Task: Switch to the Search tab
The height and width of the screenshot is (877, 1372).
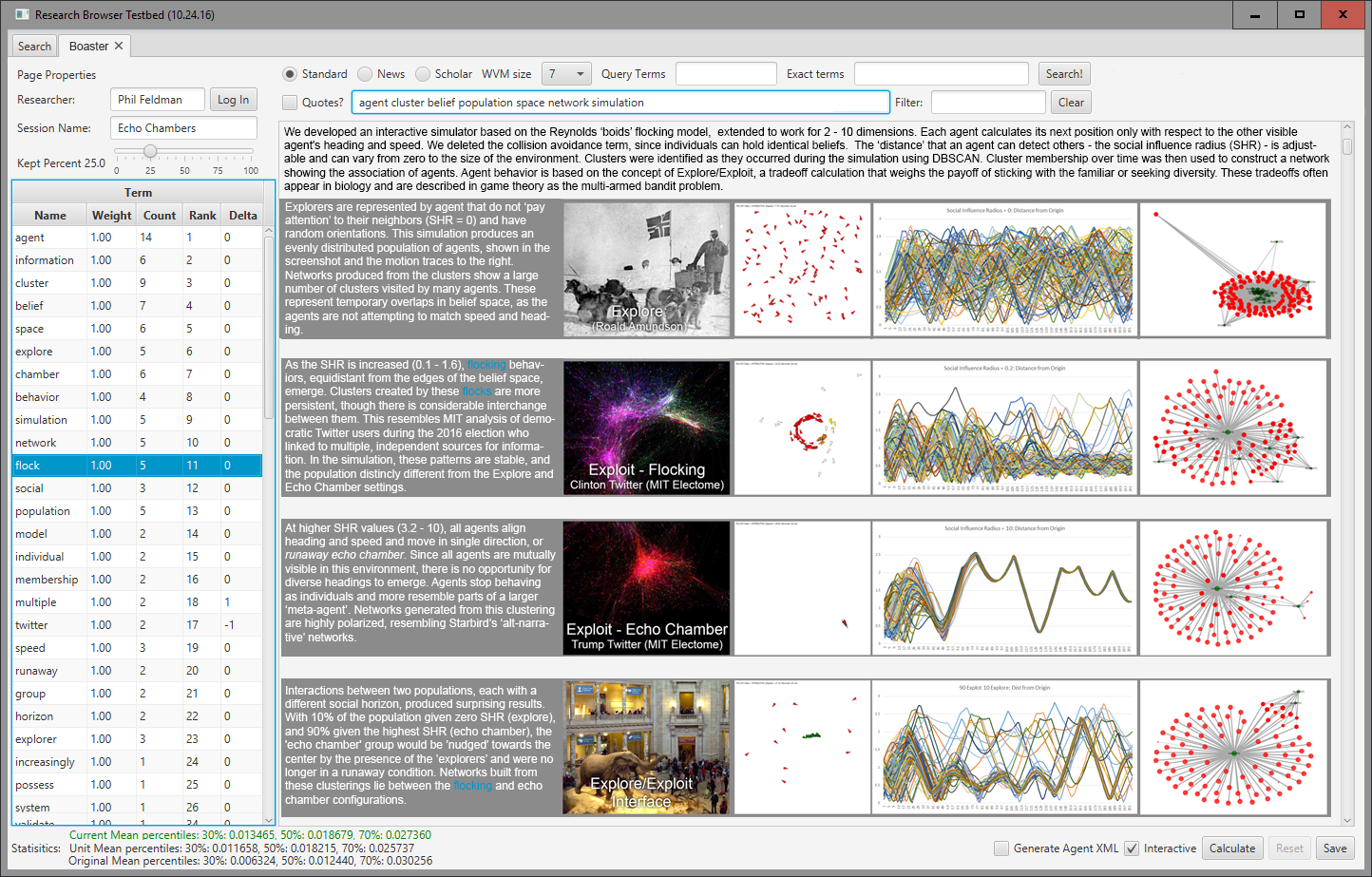Action: point(34,47)
